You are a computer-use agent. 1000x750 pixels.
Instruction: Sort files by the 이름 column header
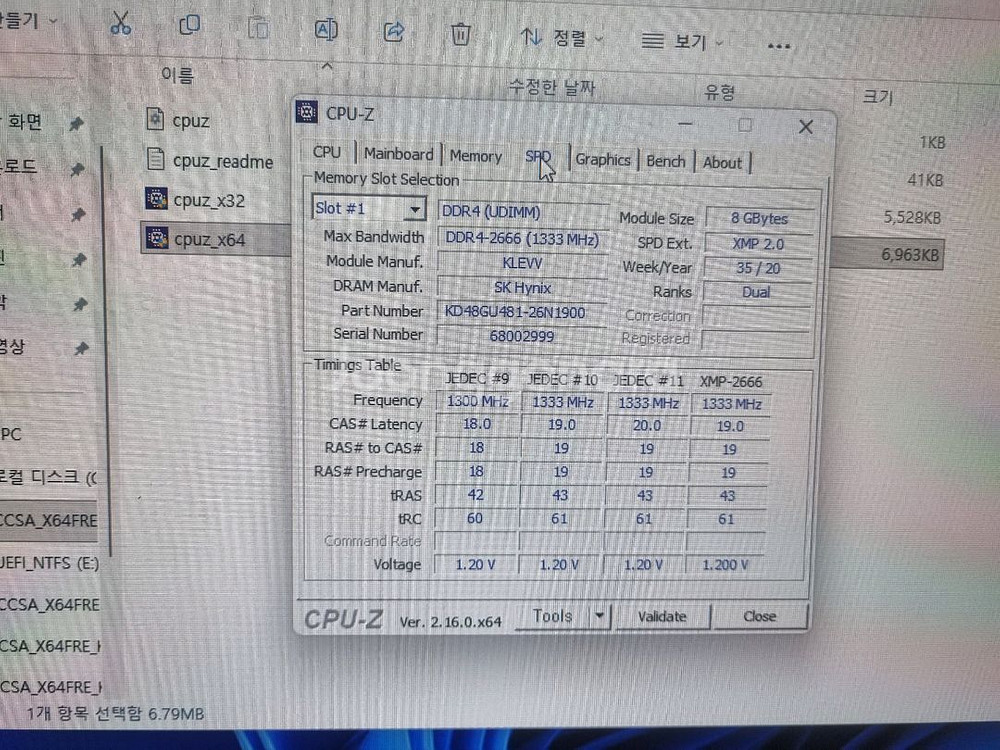point(177,74)
